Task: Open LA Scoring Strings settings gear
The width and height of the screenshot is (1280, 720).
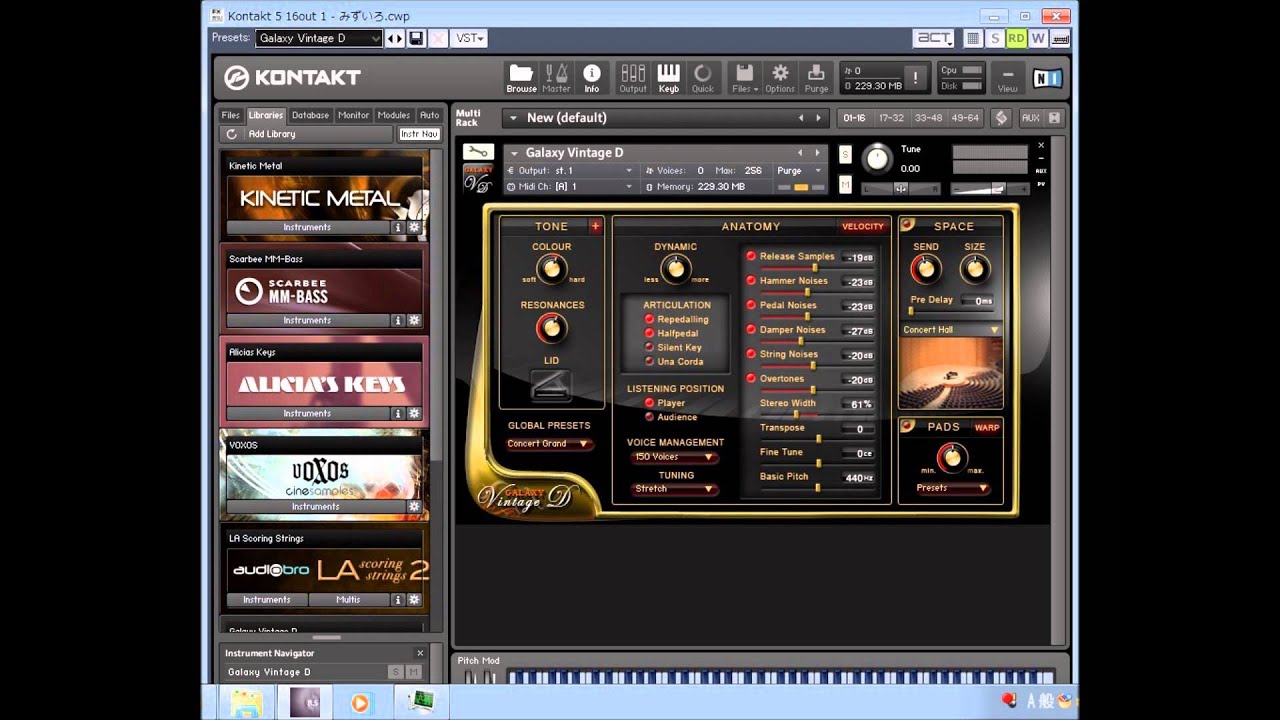Action: (413, 599)
